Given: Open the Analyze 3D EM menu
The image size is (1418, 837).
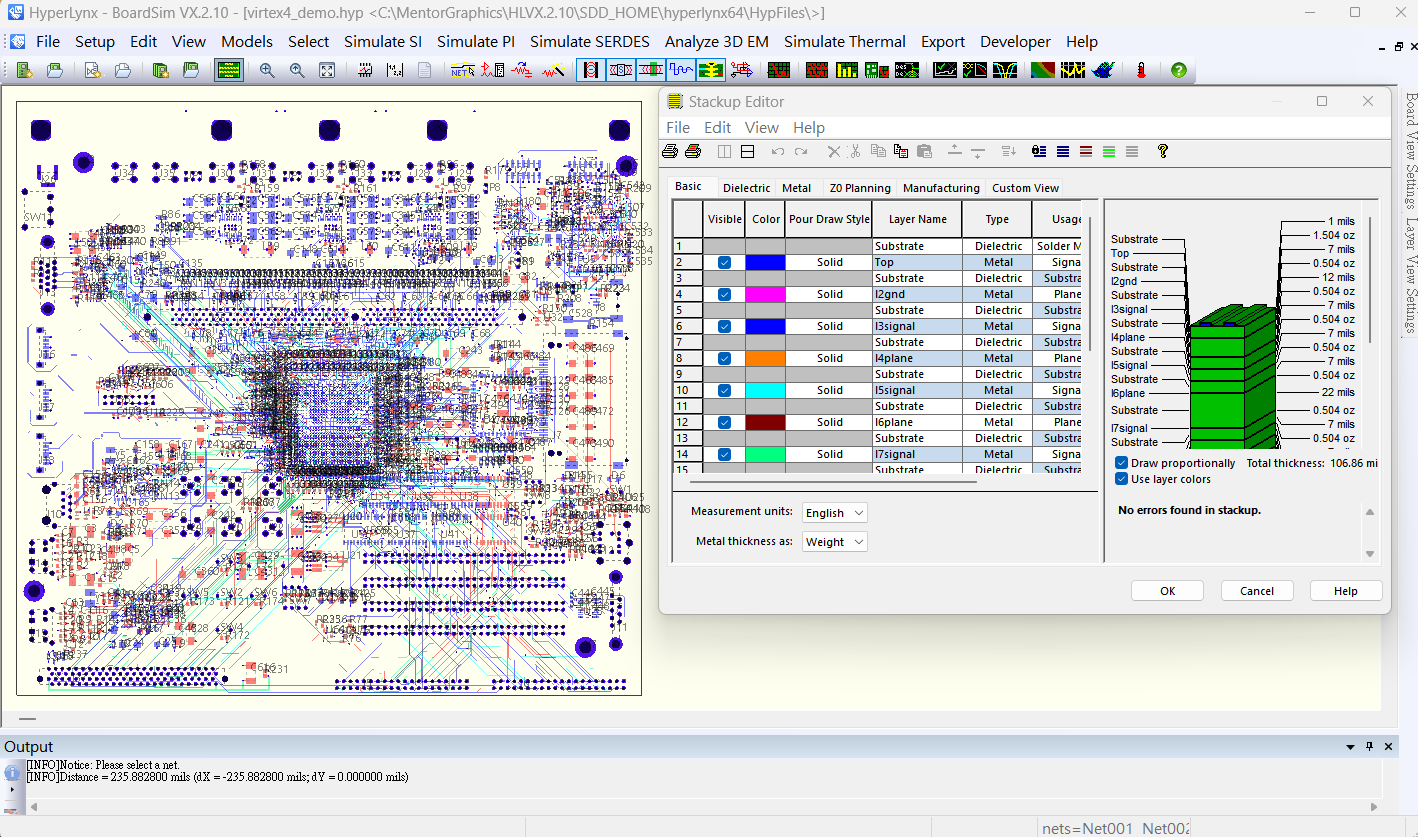Looking at the screenshot, I should (x=717, y=42).
